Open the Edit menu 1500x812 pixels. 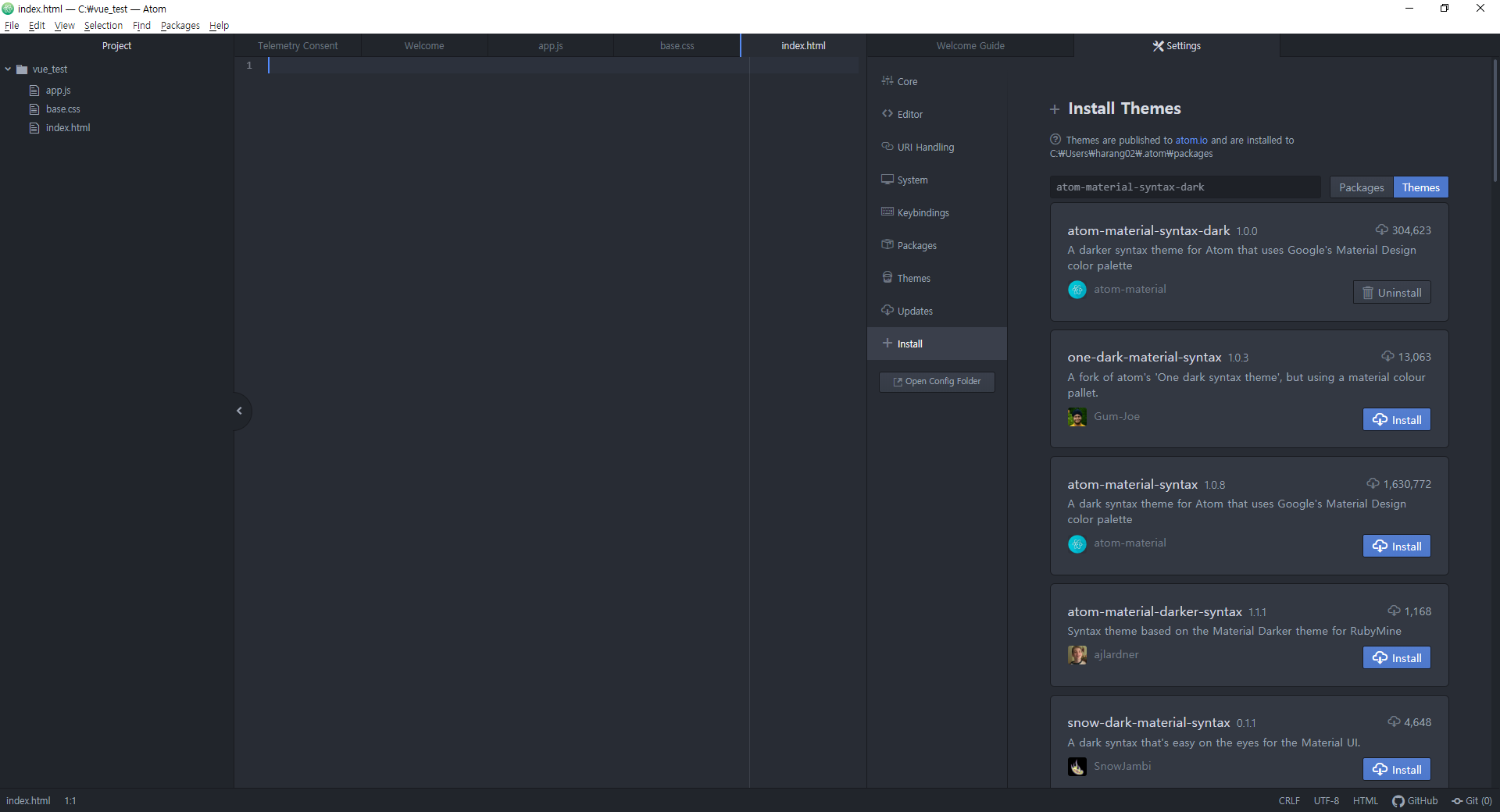(x=37, y=26)
